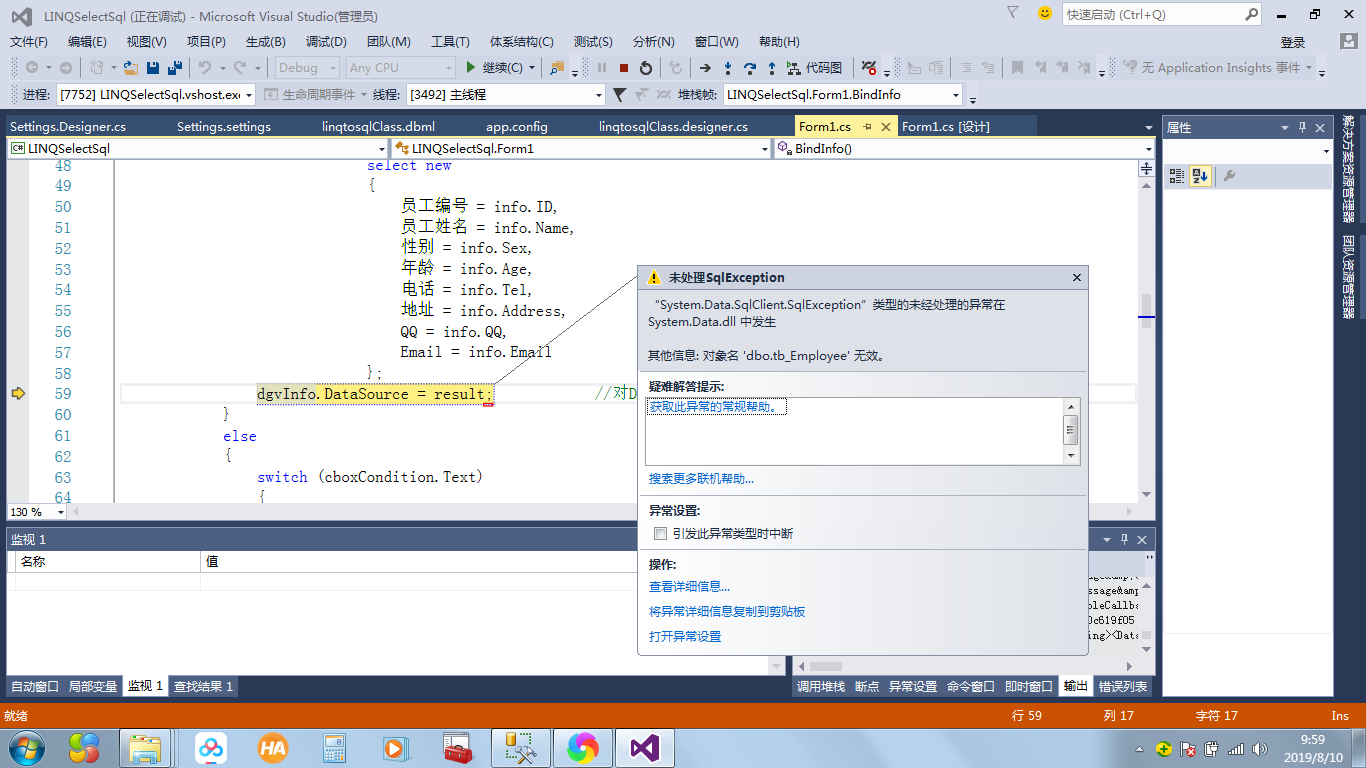The image size is (1366, 768).
Task: Open the LINQSelectSql.Form1 class dropdown
Action: point(582,148)
